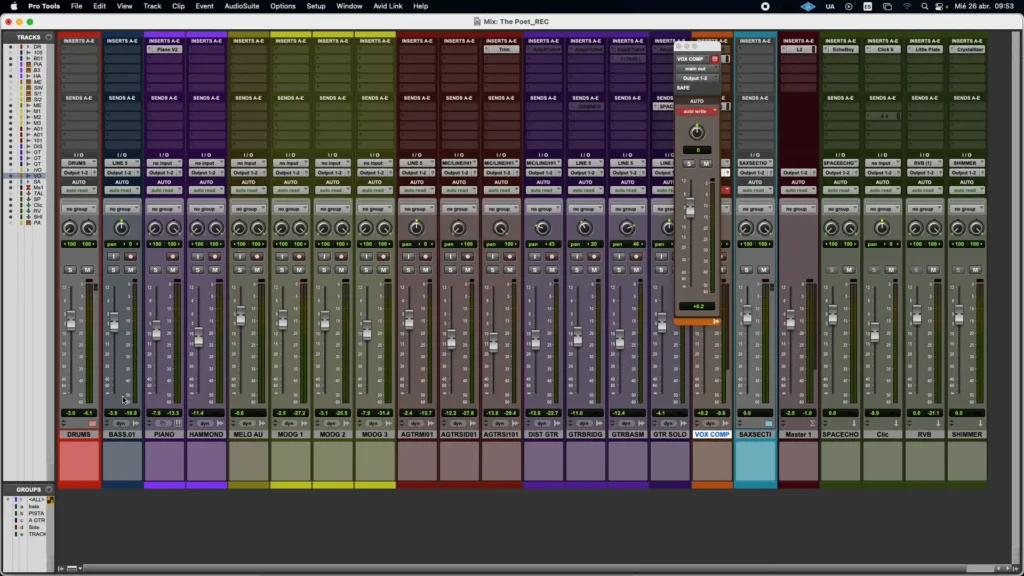The height and width of the screenshot is (576, 1024).
Task: Click the BASS.01 pan knob
Action: [x=121, y=227]
